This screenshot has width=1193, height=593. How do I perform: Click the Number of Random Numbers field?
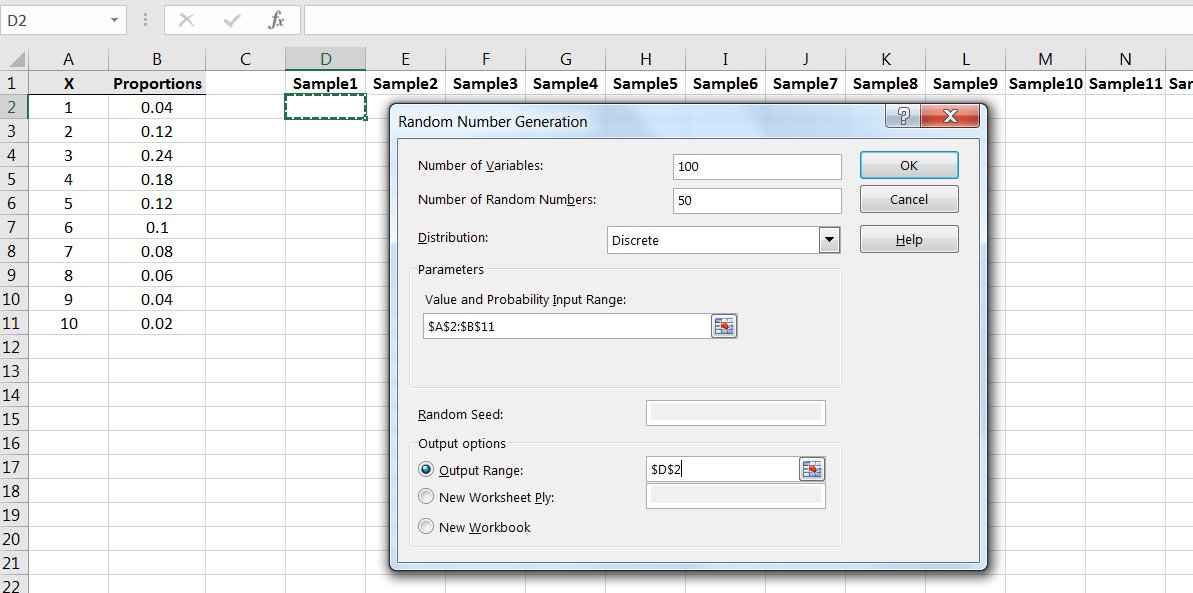pos(757,201)
